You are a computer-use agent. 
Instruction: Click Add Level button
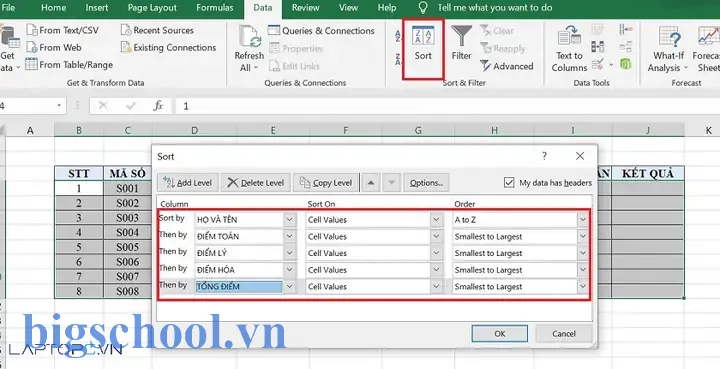187,183
